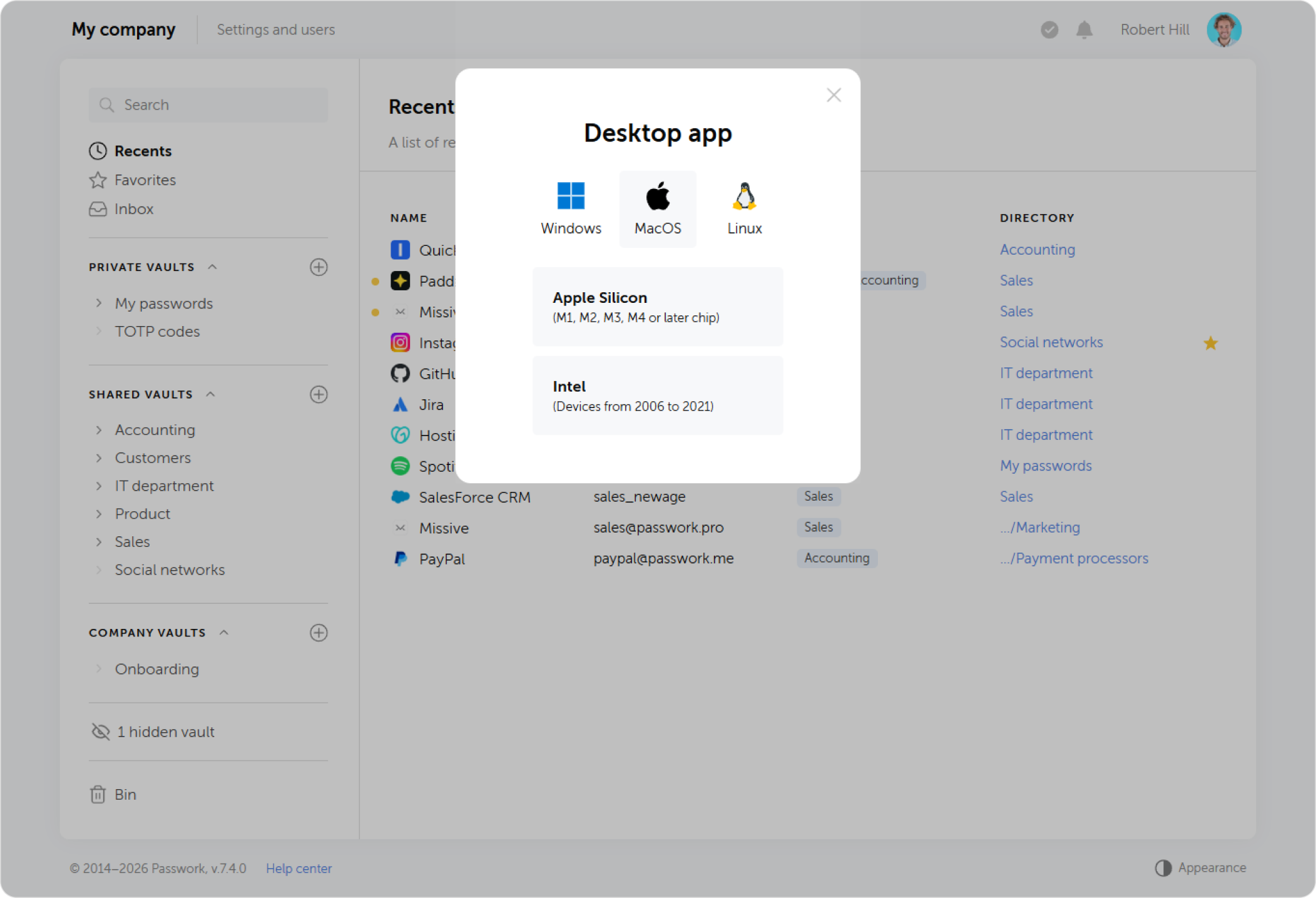The image size is (1316, 898).
Task: Click Robert Hill's profile avatar
Action: coord(1223,29)
